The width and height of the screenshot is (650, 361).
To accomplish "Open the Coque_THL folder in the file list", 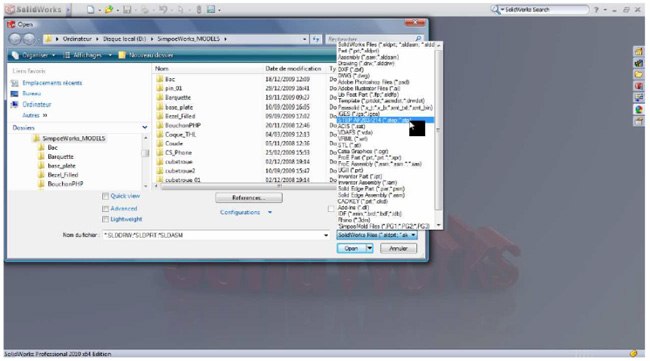I will tap(180, 134).
